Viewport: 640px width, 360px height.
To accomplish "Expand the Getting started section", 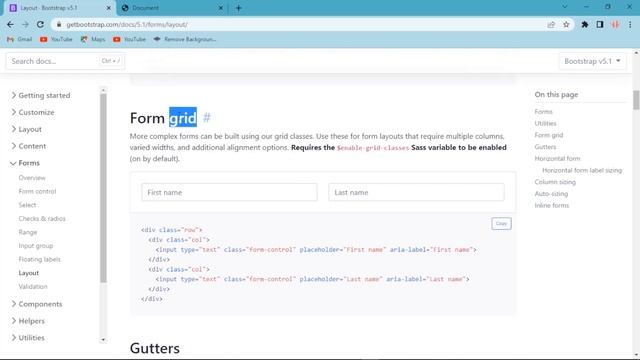I will tap(40, 95).
